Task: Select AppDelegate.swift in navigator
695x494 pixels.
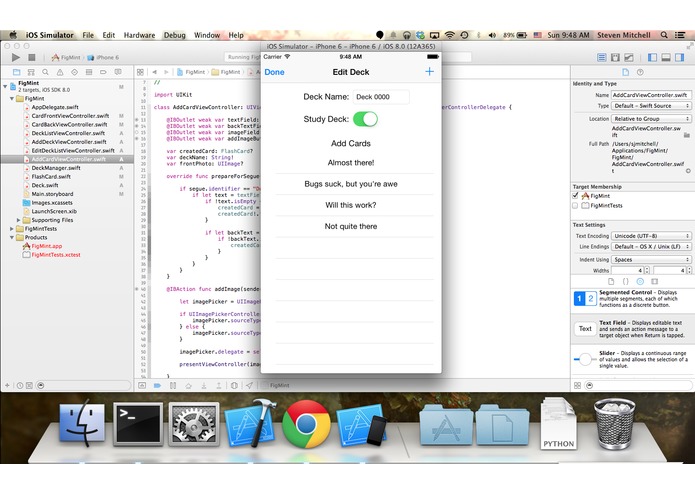Action: [x=55, y=107]
